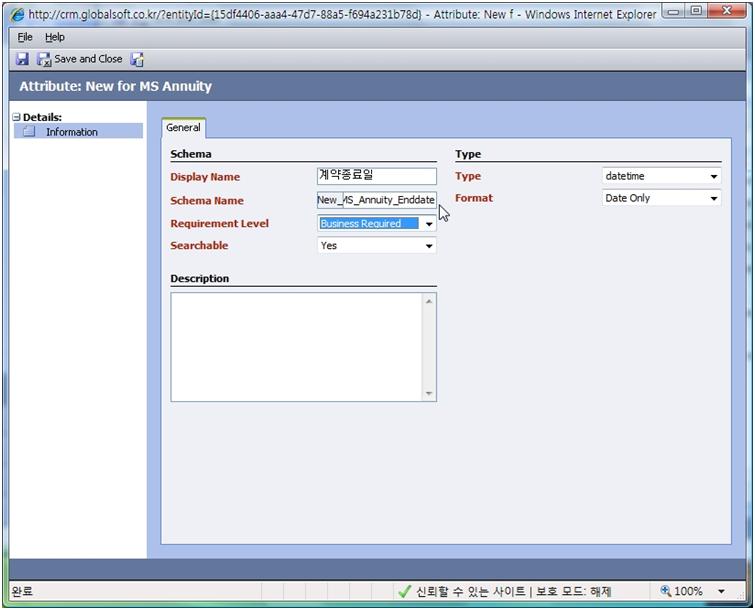Screen dimensions: 755x610
Task: Select Information in the Details pane
Action: click(78, 131)
